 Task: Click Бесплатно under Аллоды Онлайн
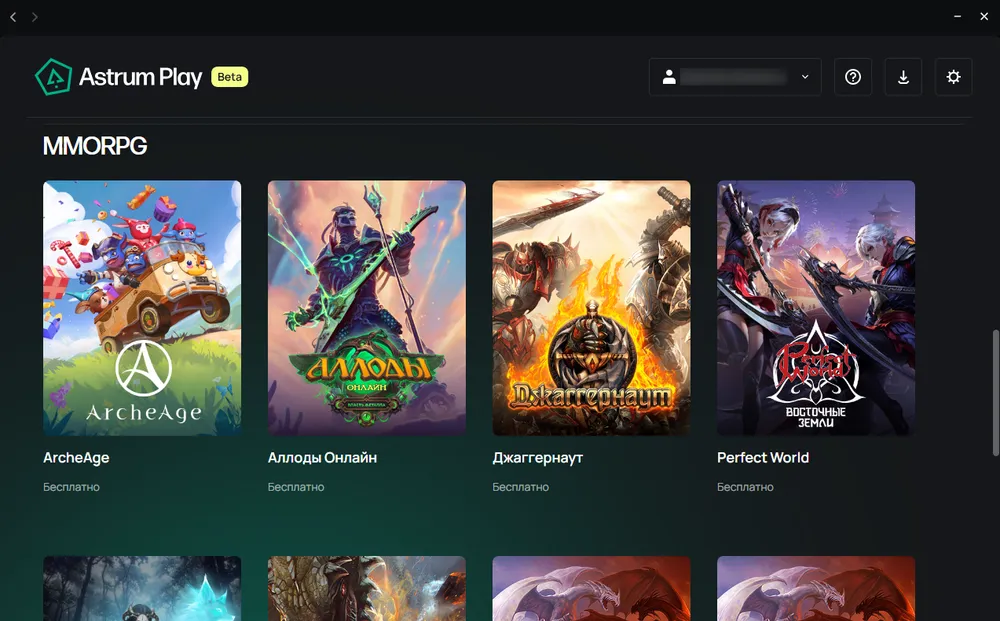click(x=296, y=487)
